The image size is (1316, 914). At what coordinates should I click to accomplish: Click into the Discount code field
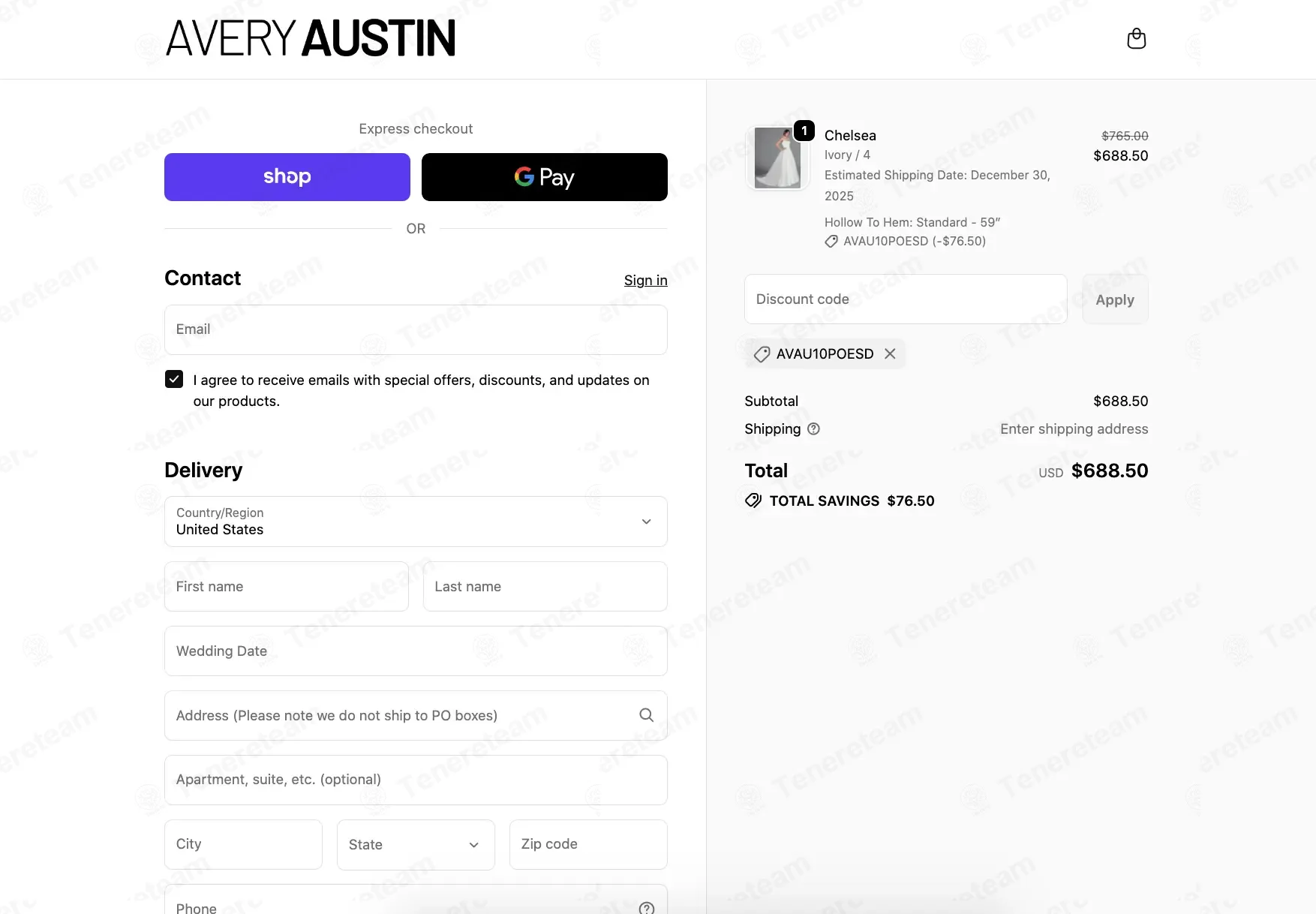point(906,299)
